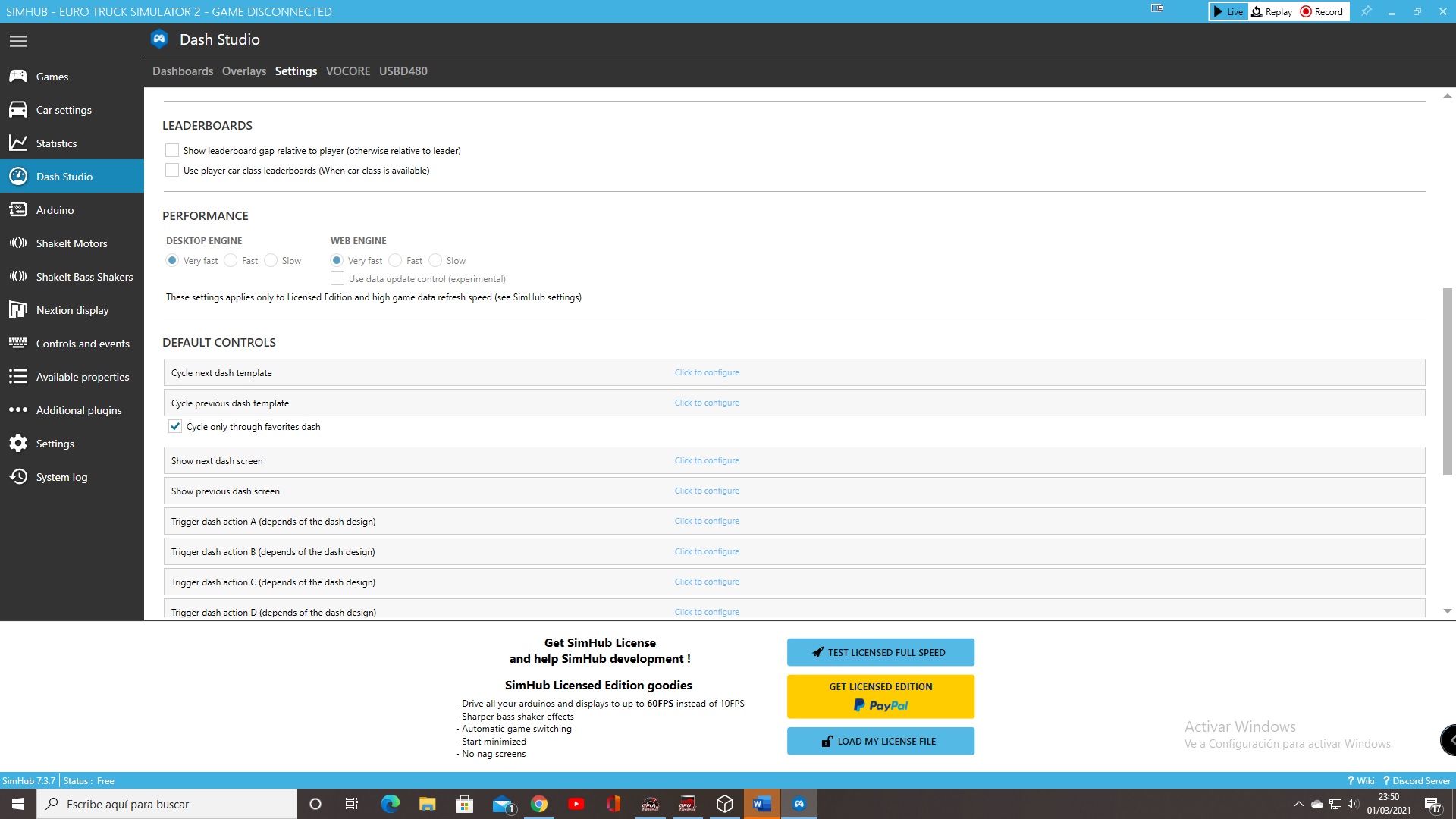Open System log history icon
Viewport: 1456px width, 819px height.
point(18,477)
